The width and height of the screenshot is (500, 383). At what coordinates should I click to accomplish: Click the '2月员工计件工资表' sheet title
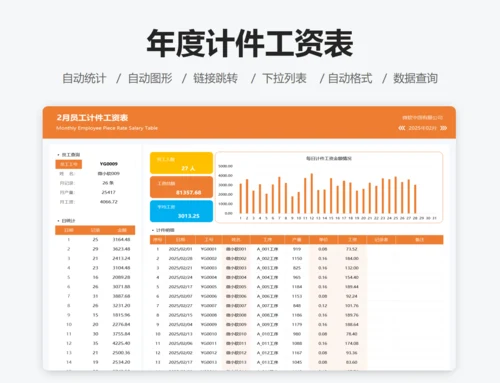(92, 118)
